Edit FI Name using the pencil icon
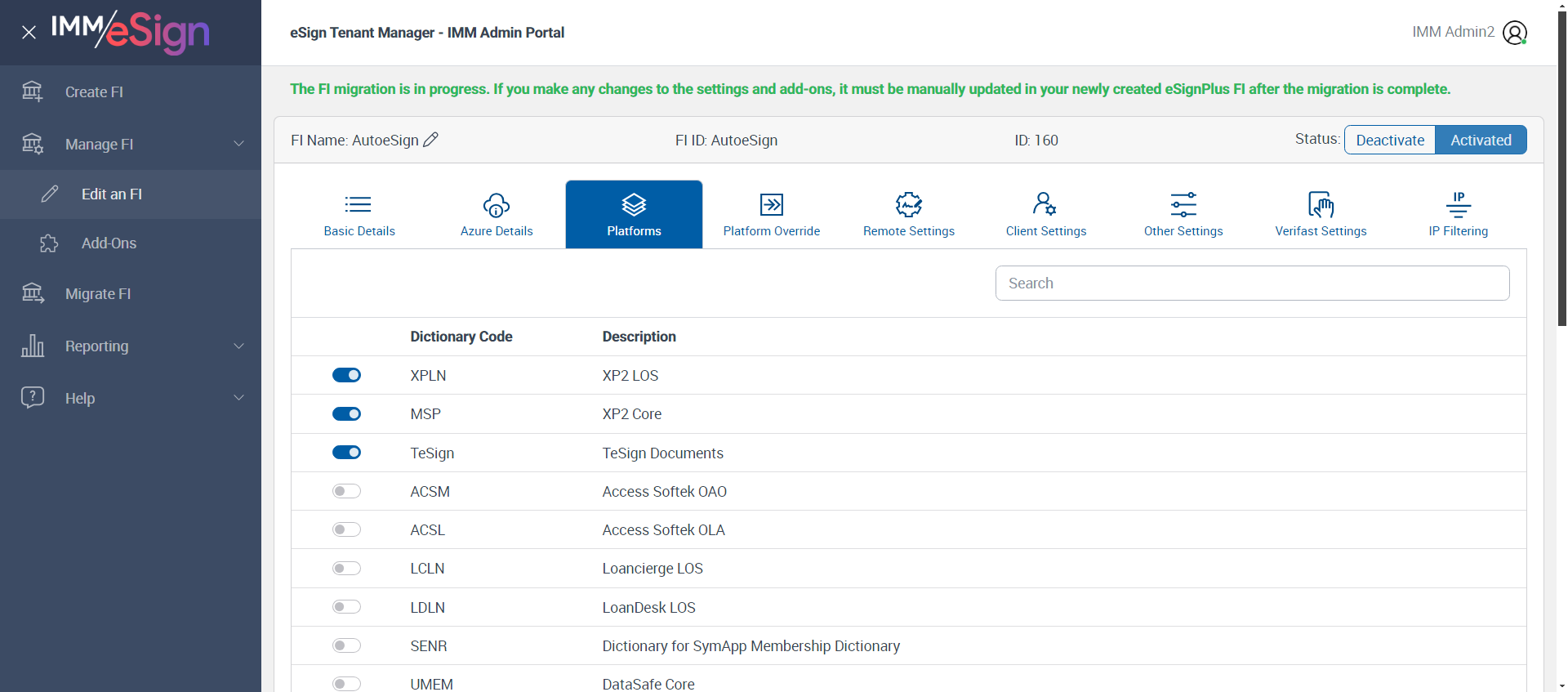 click(x=431, y=140)
